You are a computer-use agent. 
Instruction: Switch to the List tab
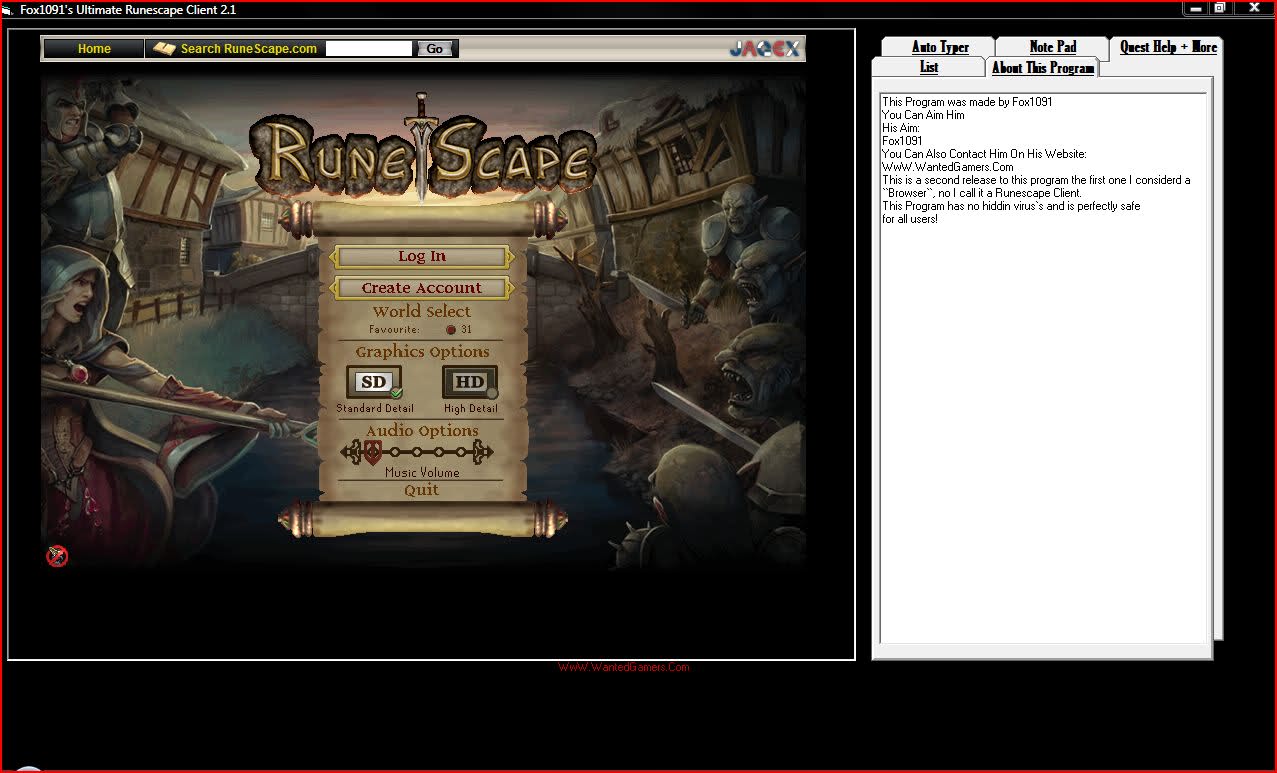coord(929,67)
